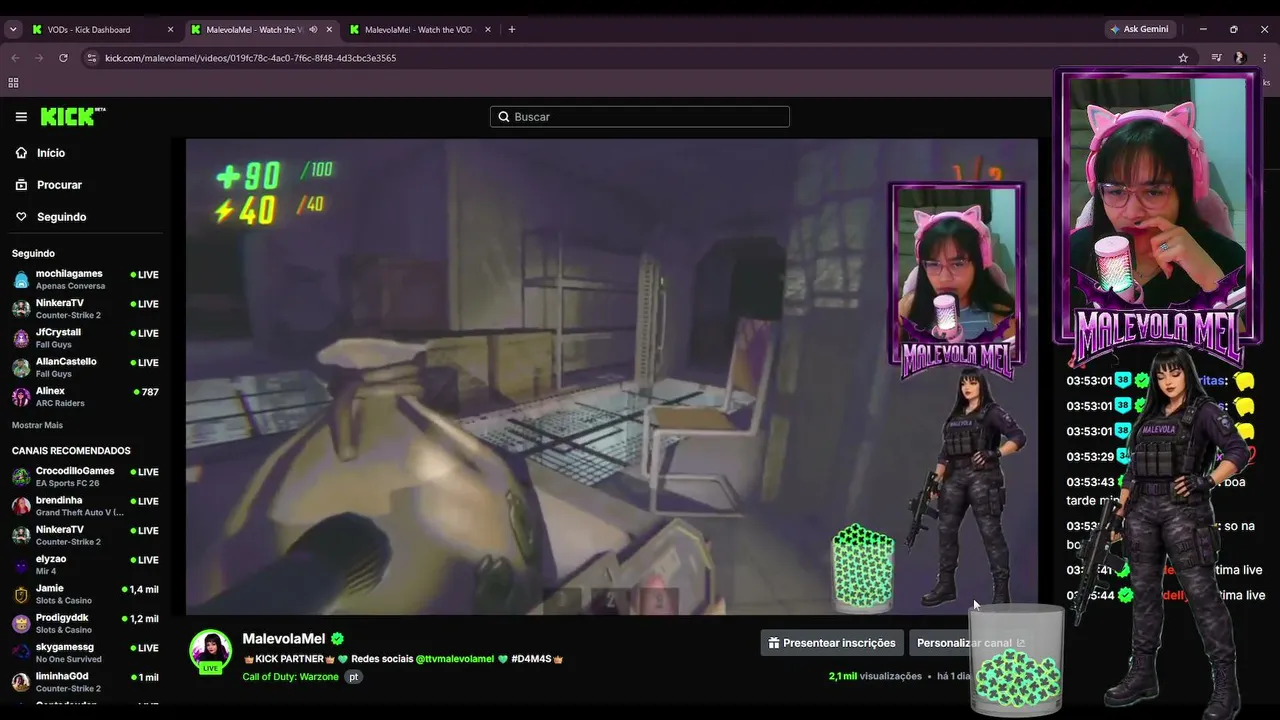
Task: Open the AllanCastello channel avatar
Action: click(x=21, y=367)
